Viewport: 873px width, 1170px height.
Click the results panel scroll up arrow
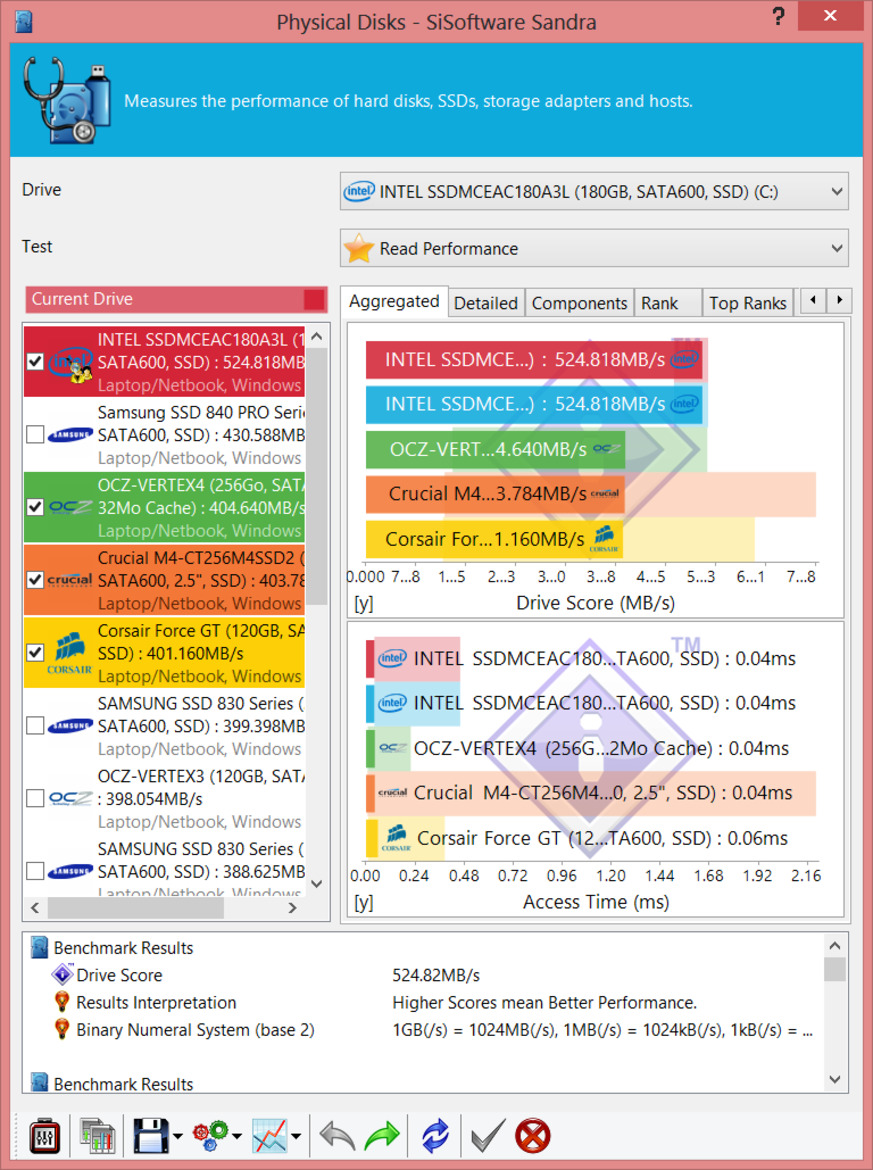(x=835, y=946)
